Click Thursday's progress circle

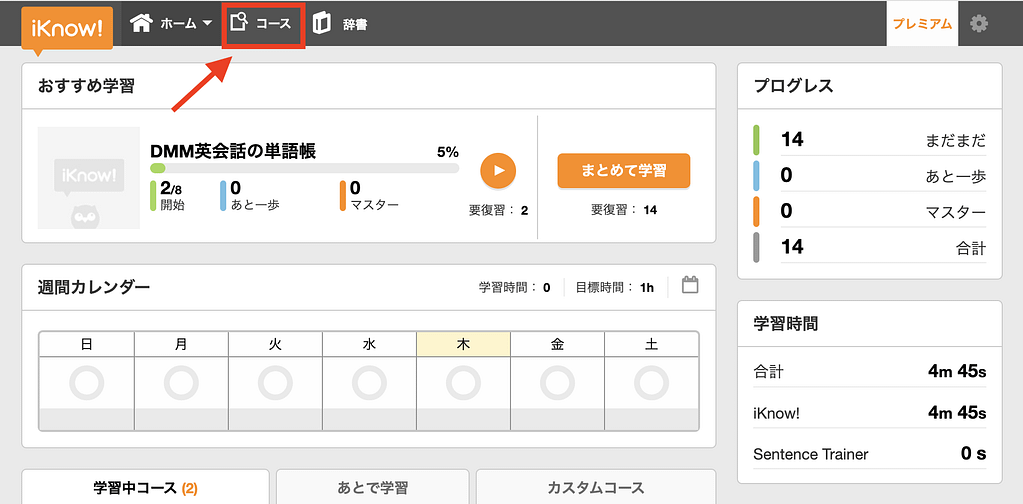click(x=463, y=382)
